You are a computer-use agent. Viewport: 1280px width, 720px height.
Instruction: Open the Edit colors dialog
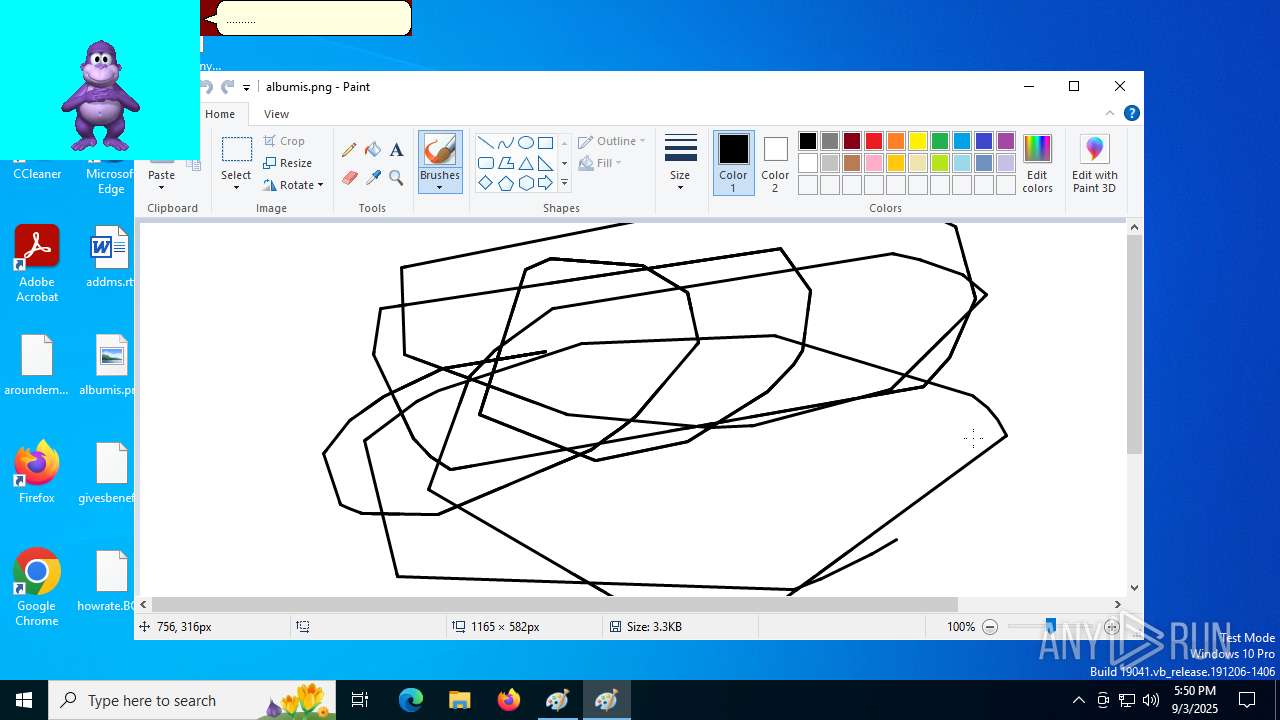point(1037,163)
